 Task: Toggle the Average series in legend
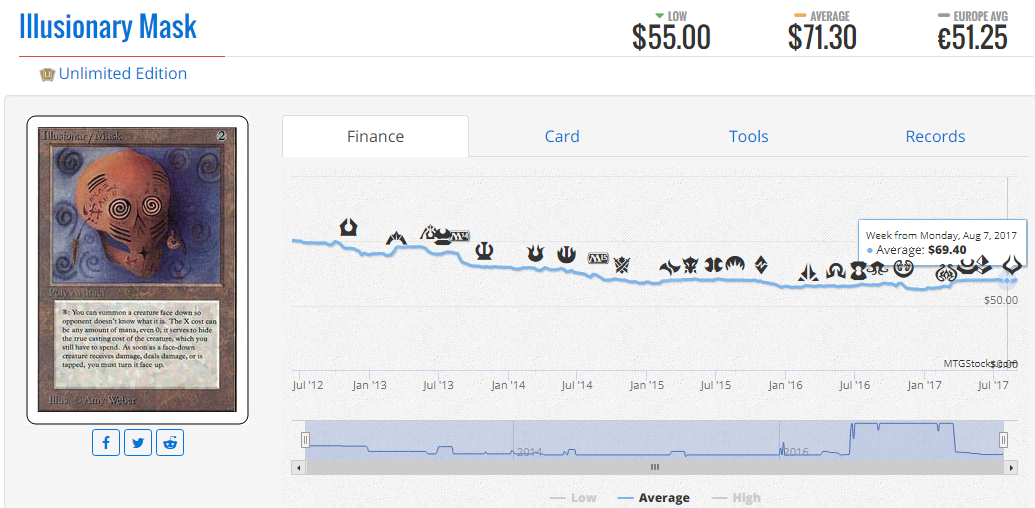[654, 497]
